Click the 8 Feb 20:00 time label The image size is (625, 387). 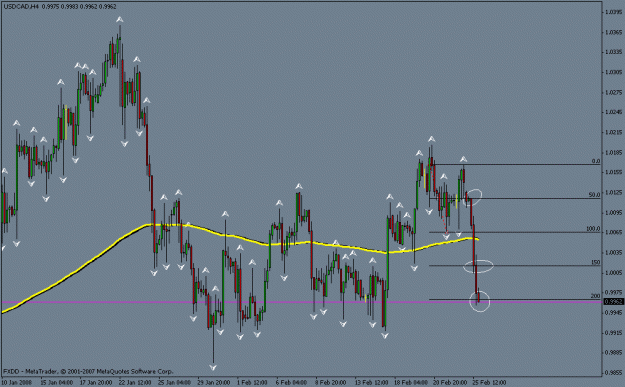point(330,383)
